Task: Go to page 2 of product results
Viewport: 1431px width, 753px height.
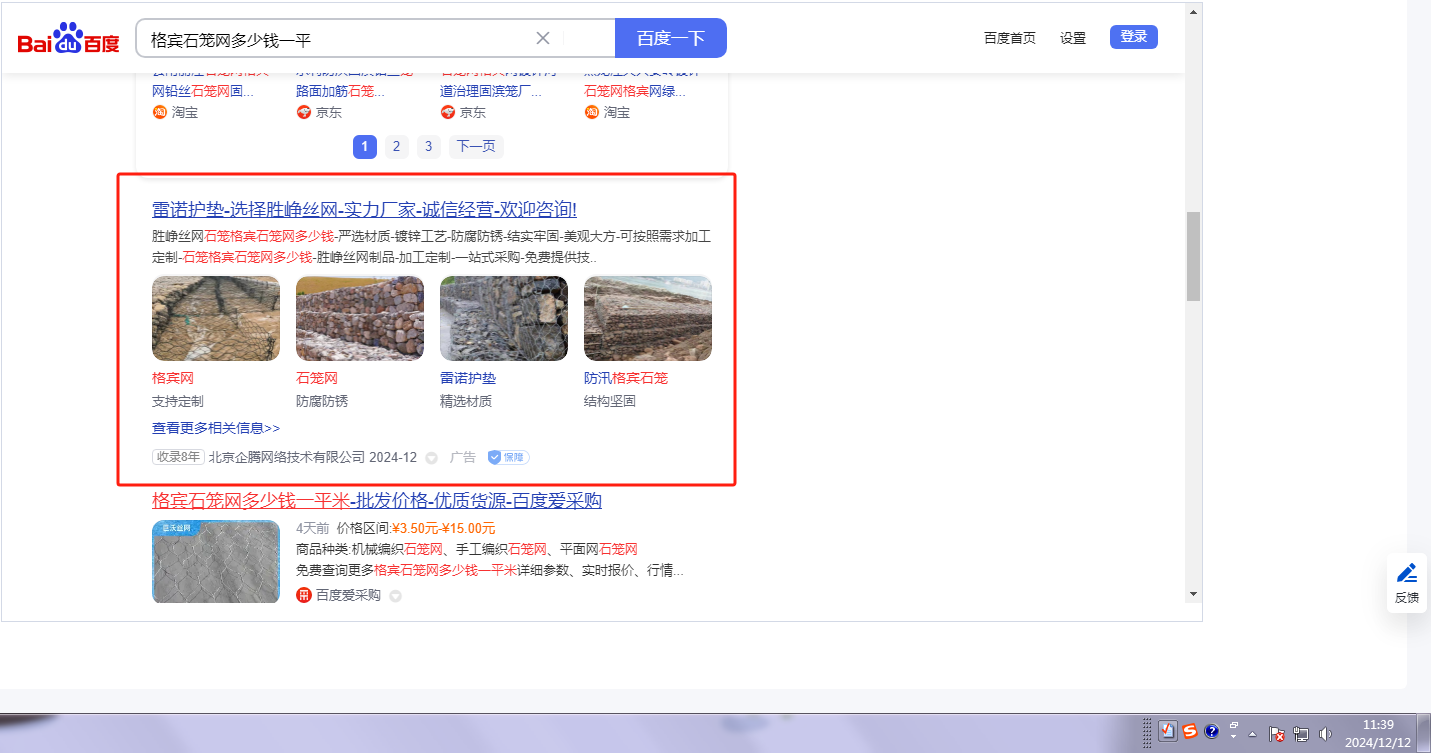Action: tap(396, 147)
